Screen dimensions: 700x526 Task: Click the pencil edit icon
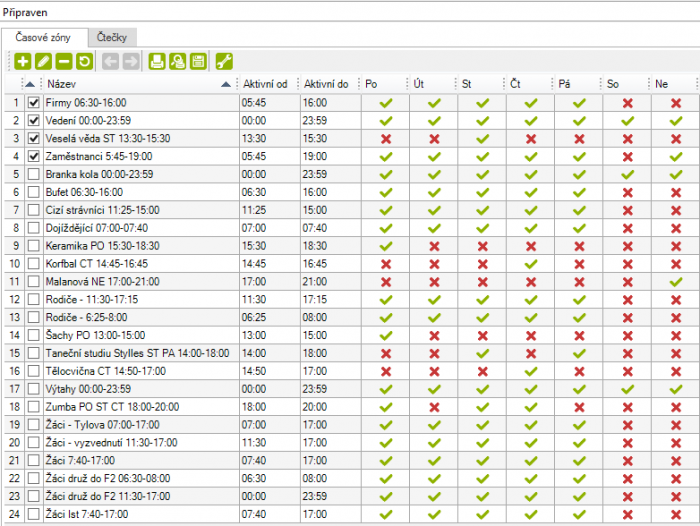coord(43,62)
